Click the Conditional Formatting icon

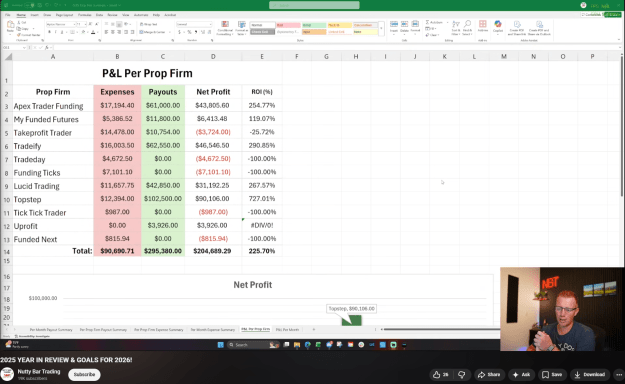click(x=225, y=25)
